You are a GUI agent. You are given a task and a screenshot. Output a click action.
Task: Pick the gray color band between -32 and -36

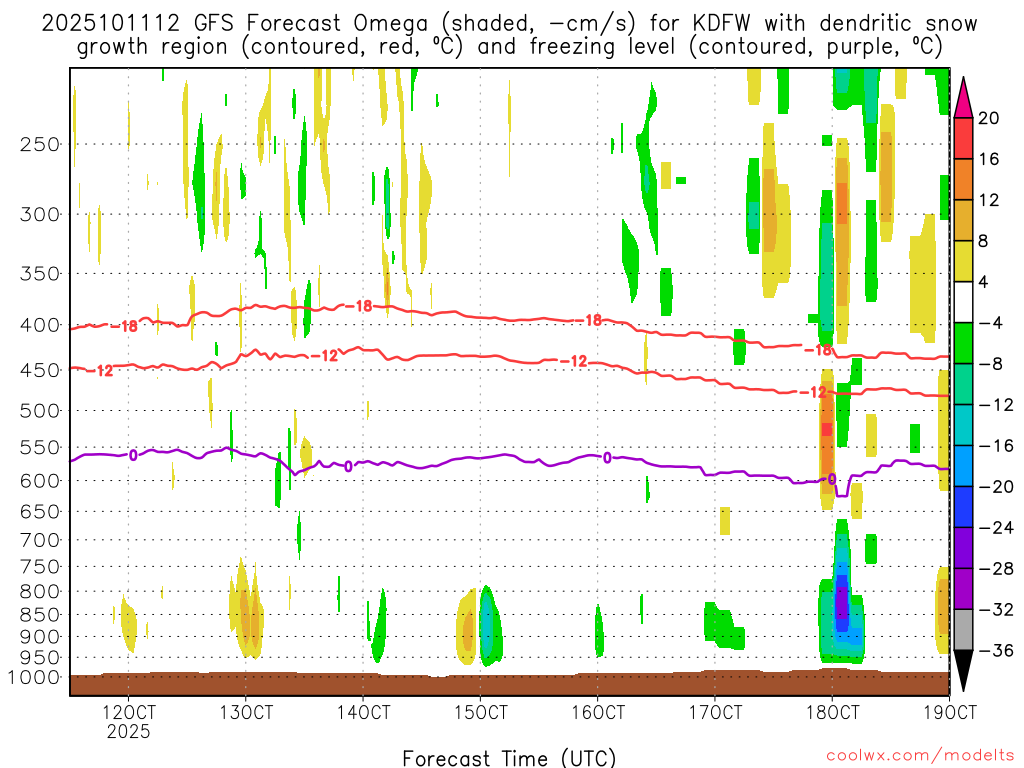tap(964, 629)
